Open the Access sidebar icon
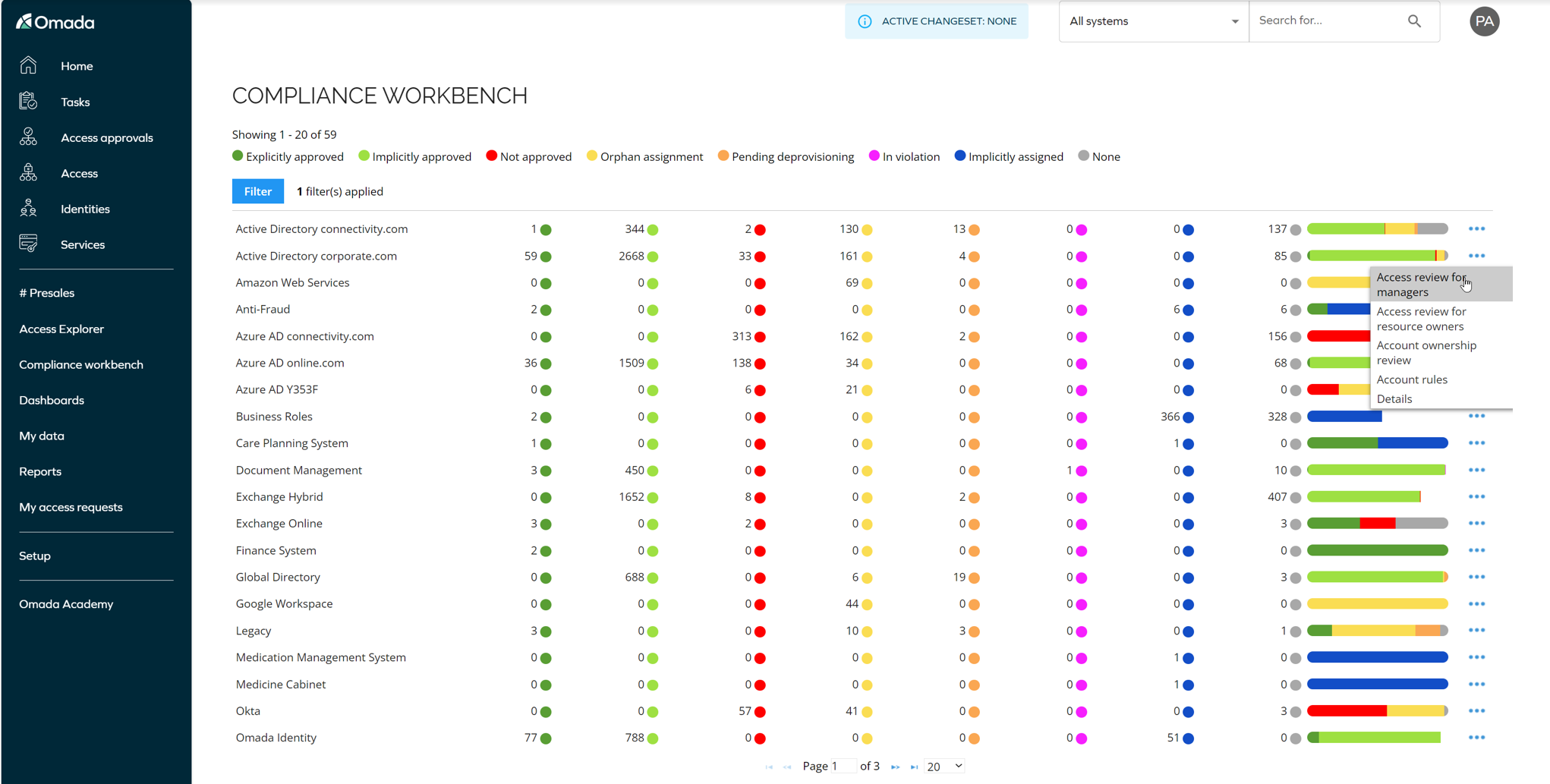The image size is (1550, 784). [28, 172]
